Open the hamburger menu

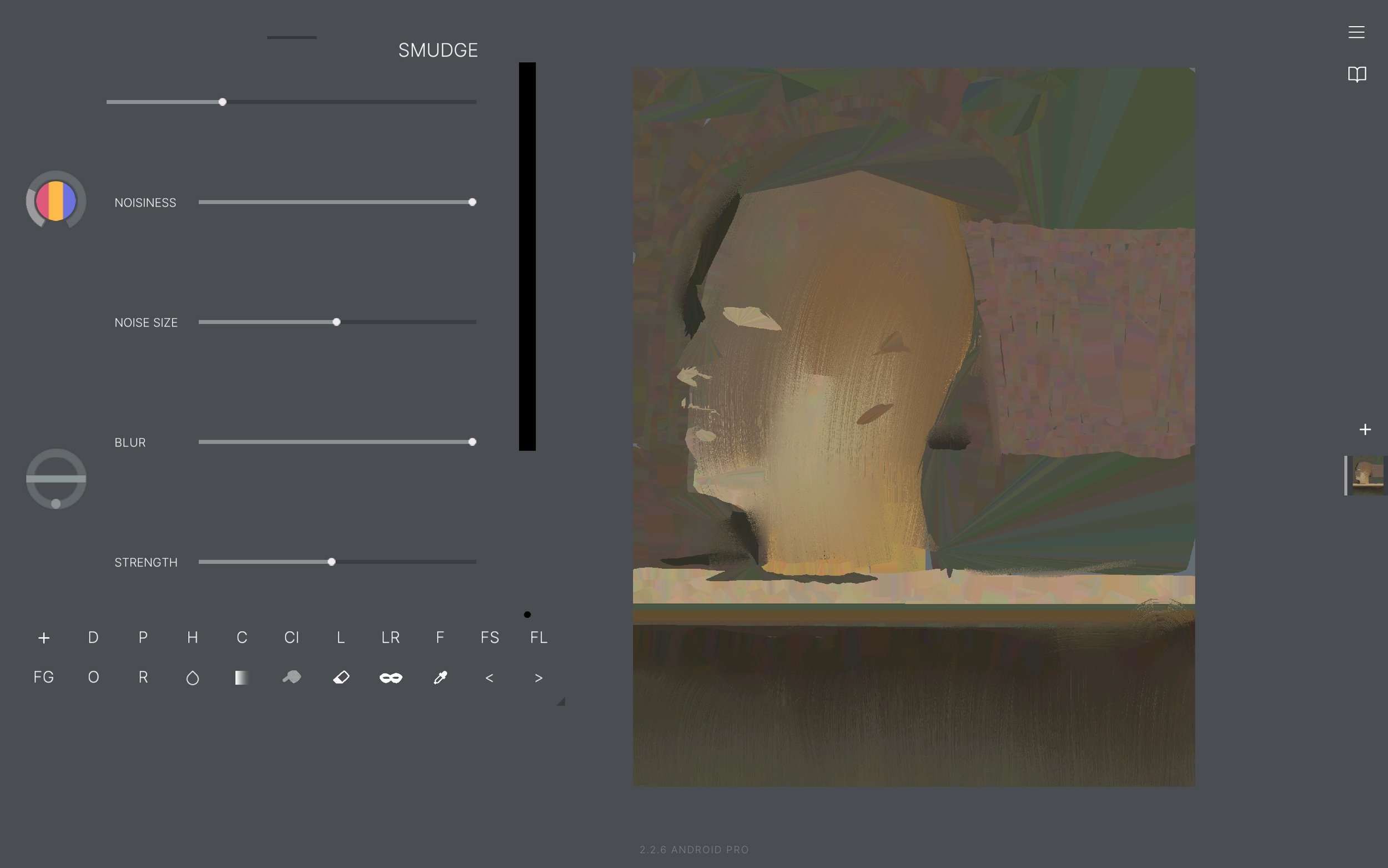coord(1356,32)
